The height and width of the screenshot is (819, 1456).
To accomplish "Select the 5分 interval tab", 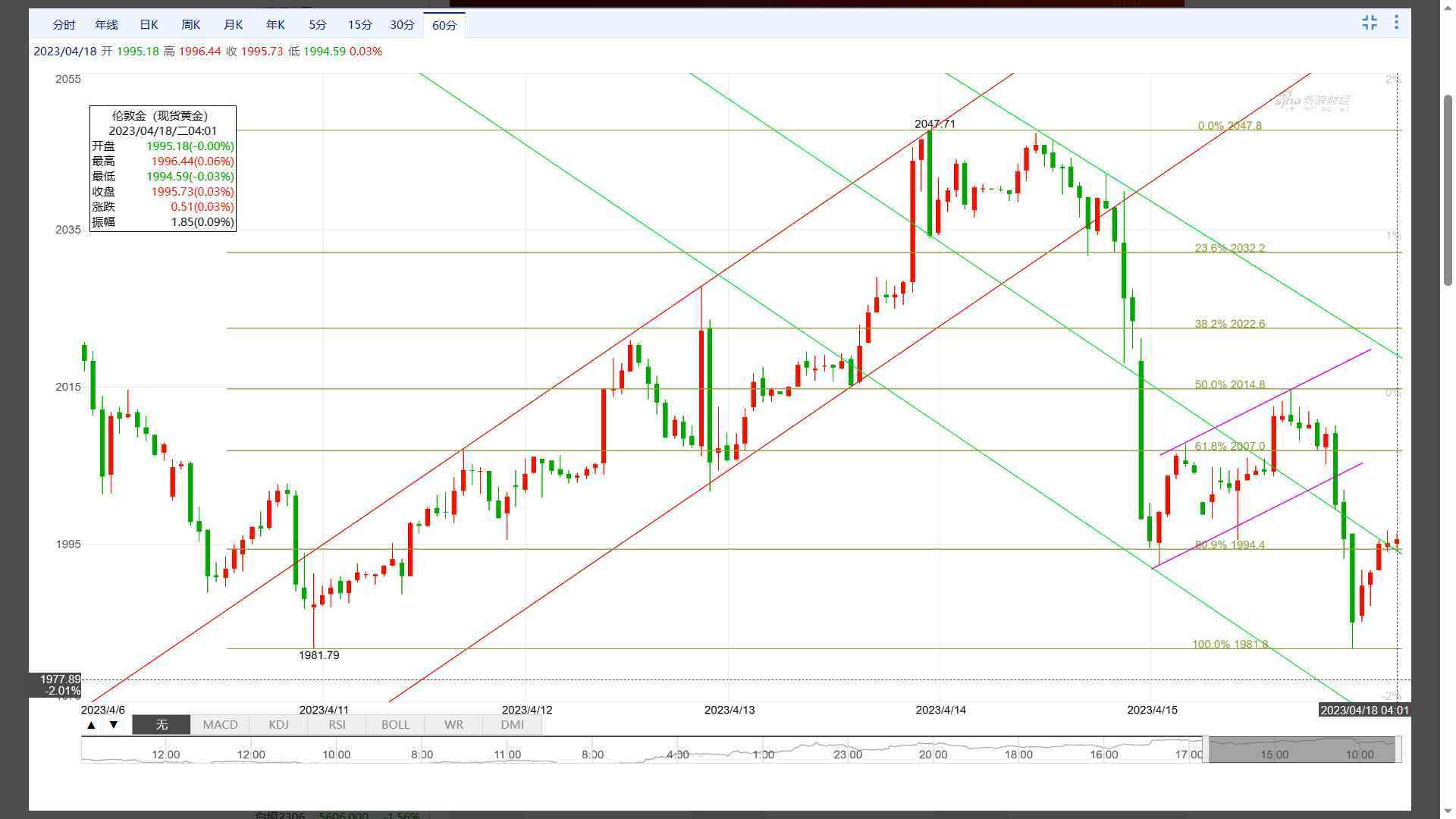I will [318, 25].
